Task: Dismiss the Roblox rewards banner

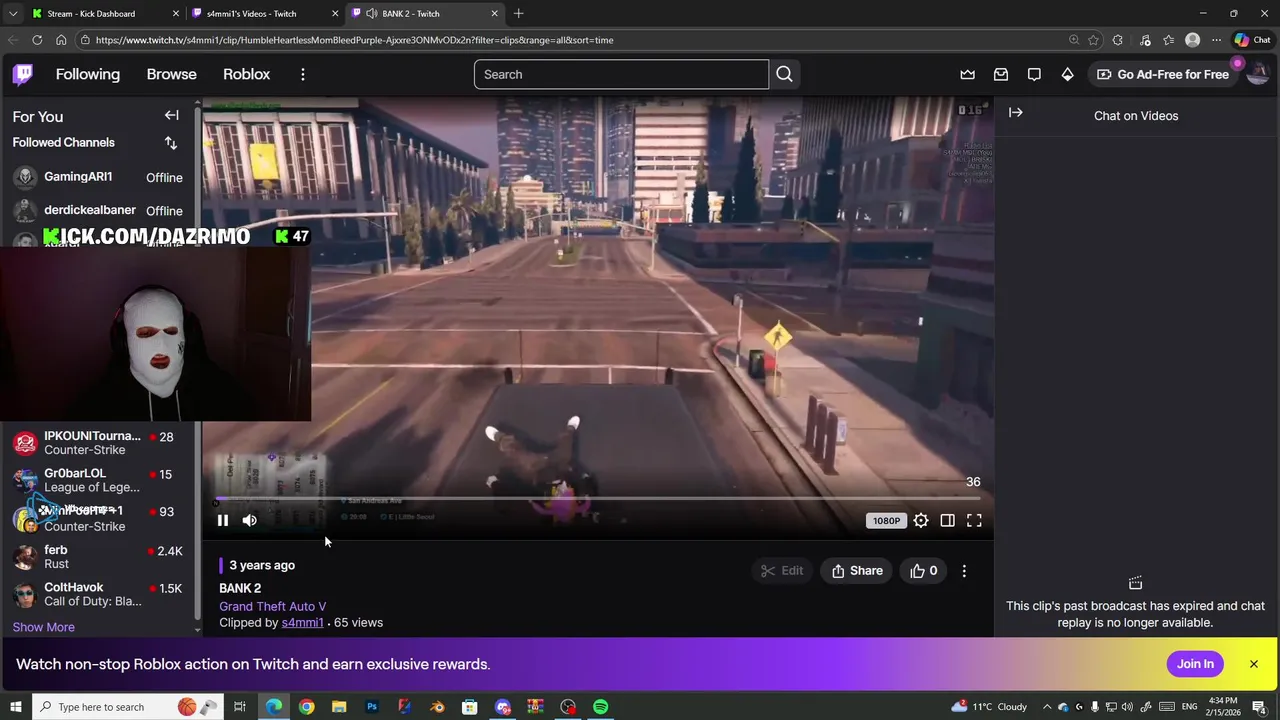Action: [1253, 664]
